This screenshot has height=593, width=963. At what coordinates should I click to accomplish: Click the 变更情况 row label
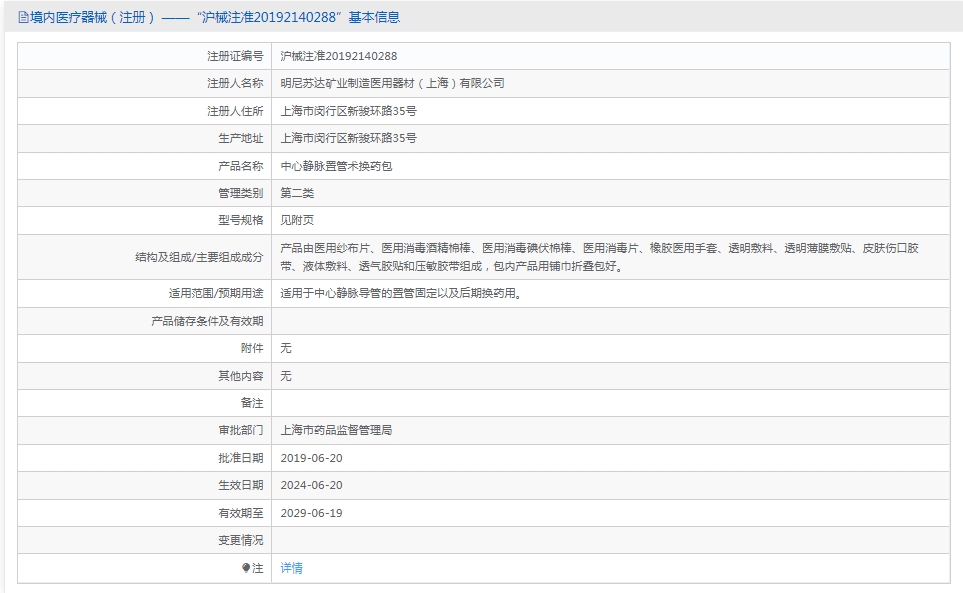click(241, 540)
